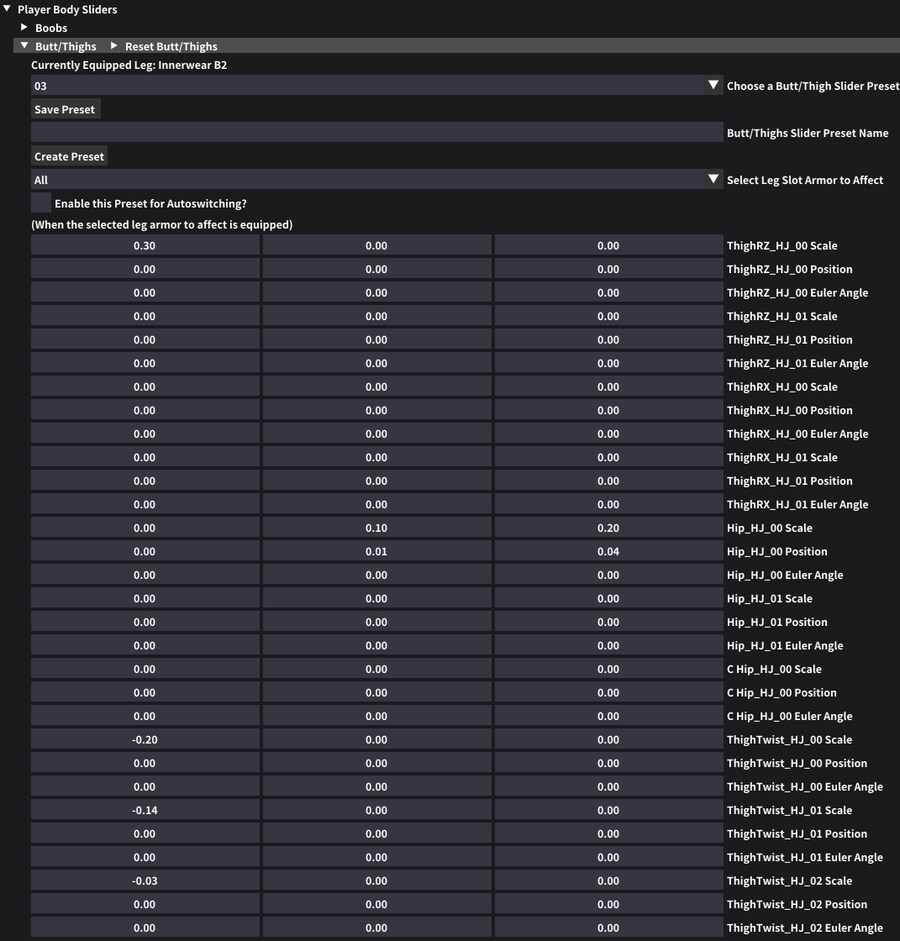Click the Save Preset button
900x941 pixels.
coord(65,109)
